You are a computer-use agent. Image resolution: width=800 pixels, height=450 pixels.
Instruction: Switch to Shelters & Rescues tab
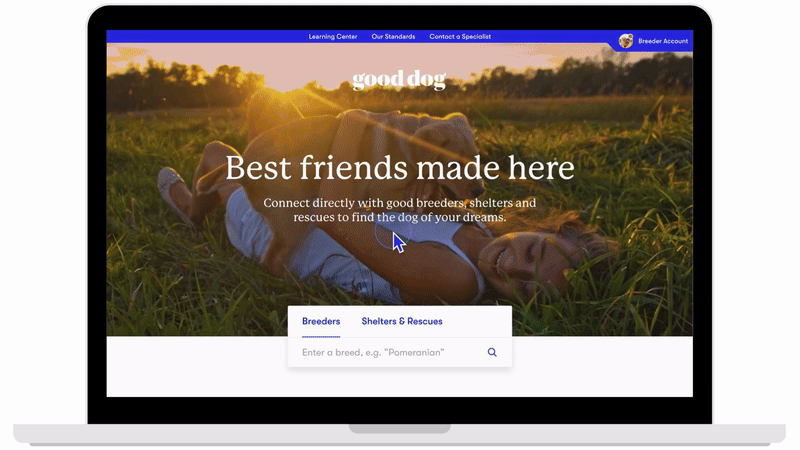[x=402, y=321]
